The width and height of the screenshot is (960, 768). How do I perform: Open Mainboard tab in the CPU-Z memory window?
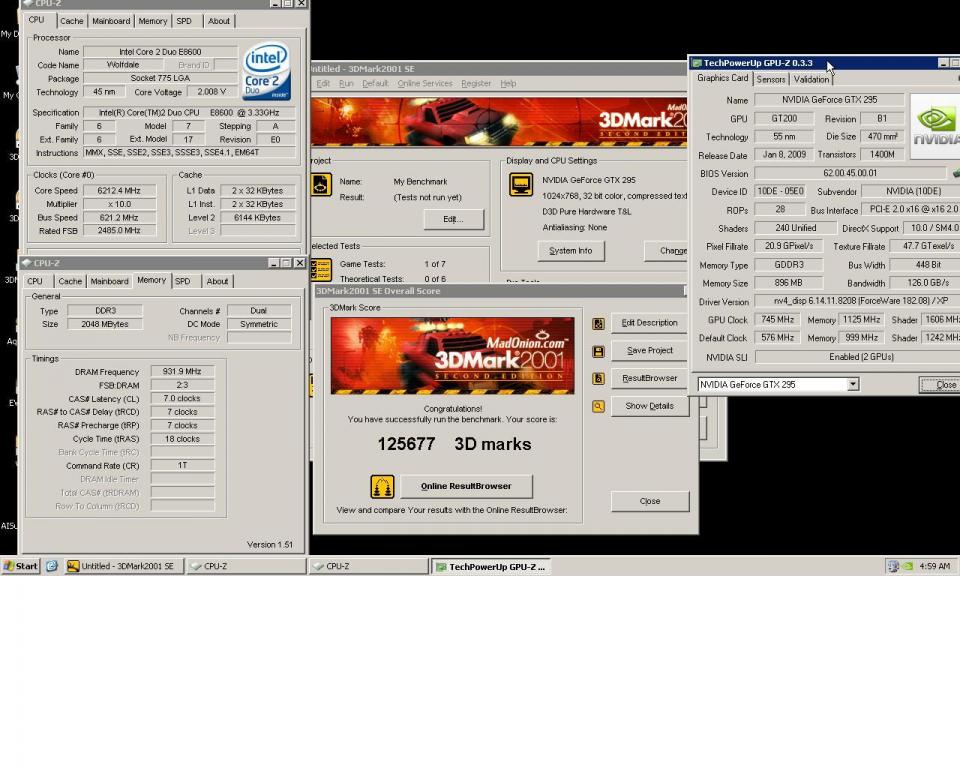(110, 281)
